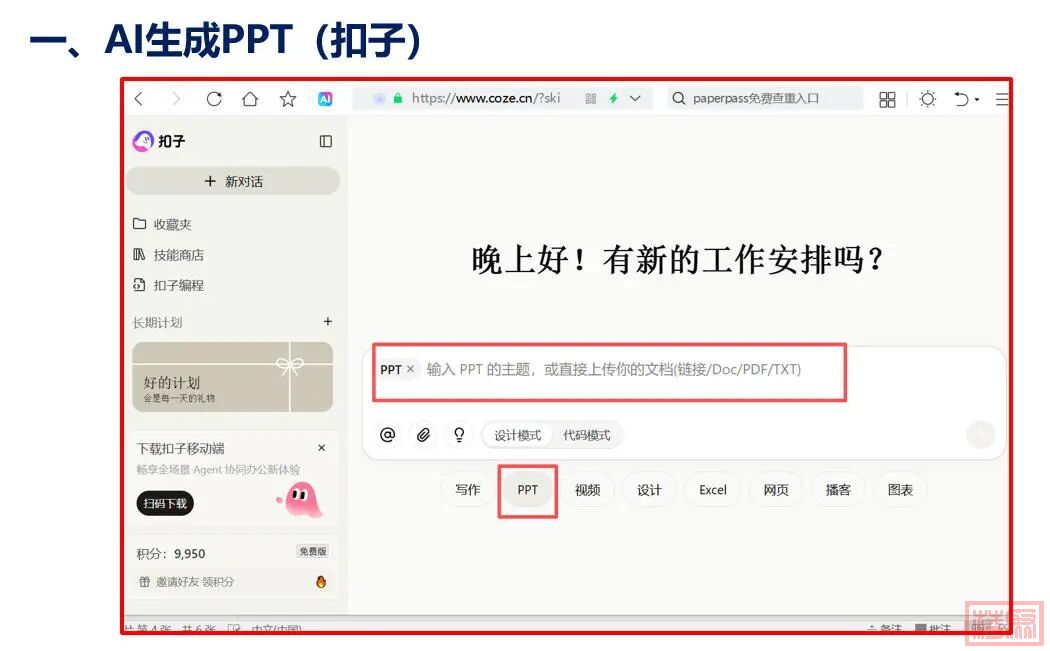The height and width of the screenshot is (651, 1050).
Task: Open the browser apps grid icon
Action: (887, 99)
